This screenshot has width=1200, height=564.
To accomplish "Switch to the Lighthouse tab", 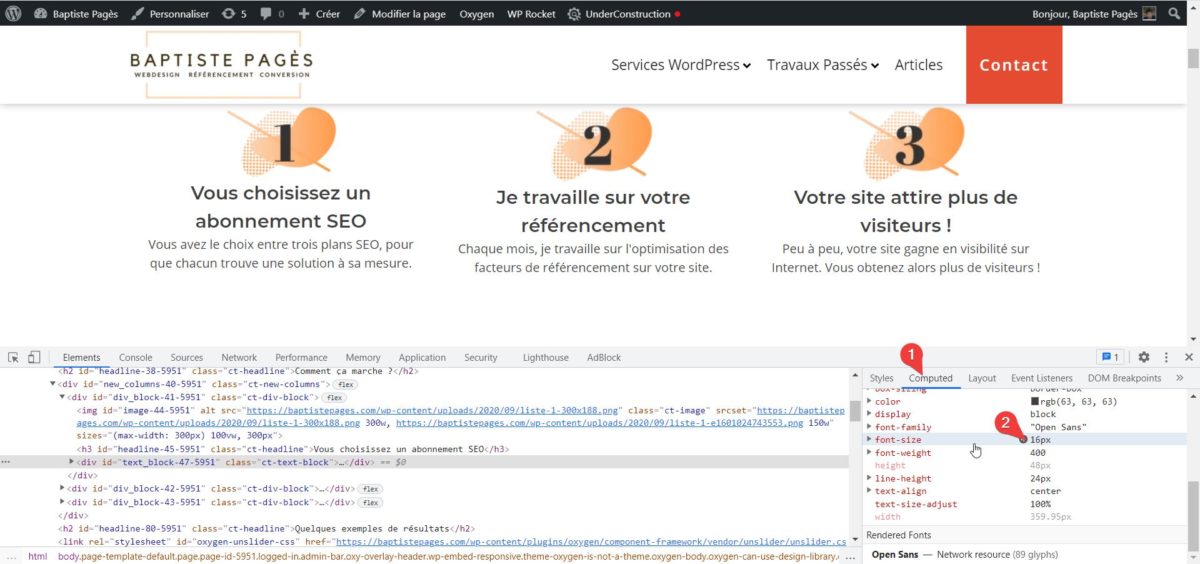I will click(x=545, y=357).
